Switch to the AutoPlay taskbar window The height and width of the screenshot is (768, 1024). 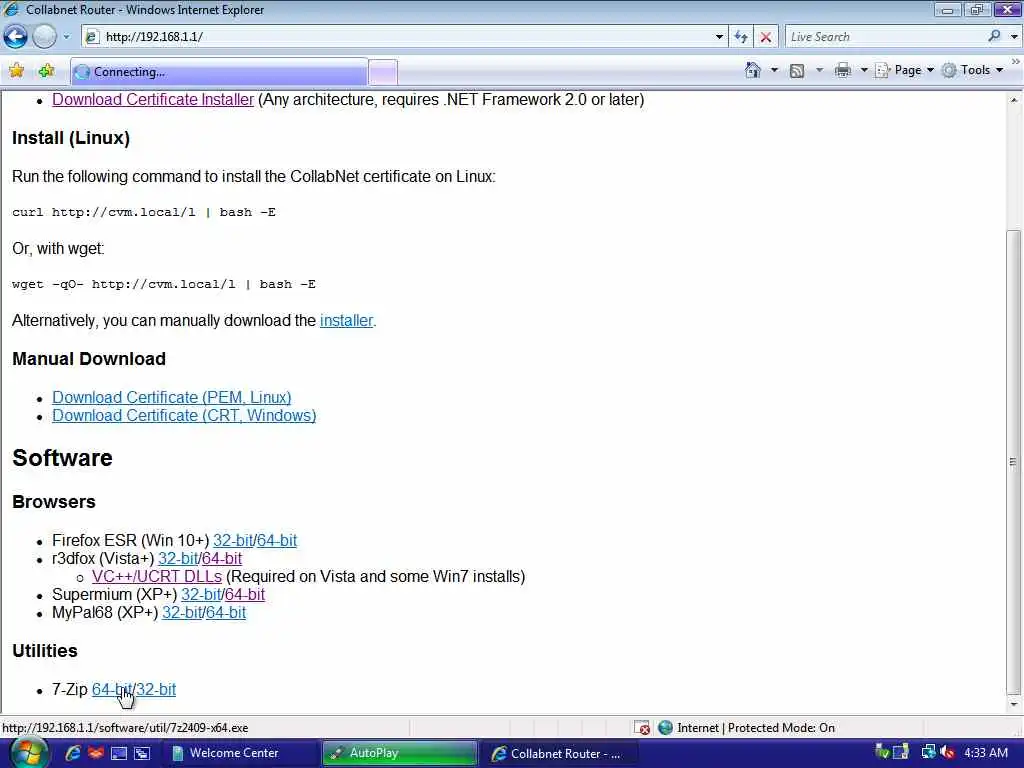(x=400, y=753)
